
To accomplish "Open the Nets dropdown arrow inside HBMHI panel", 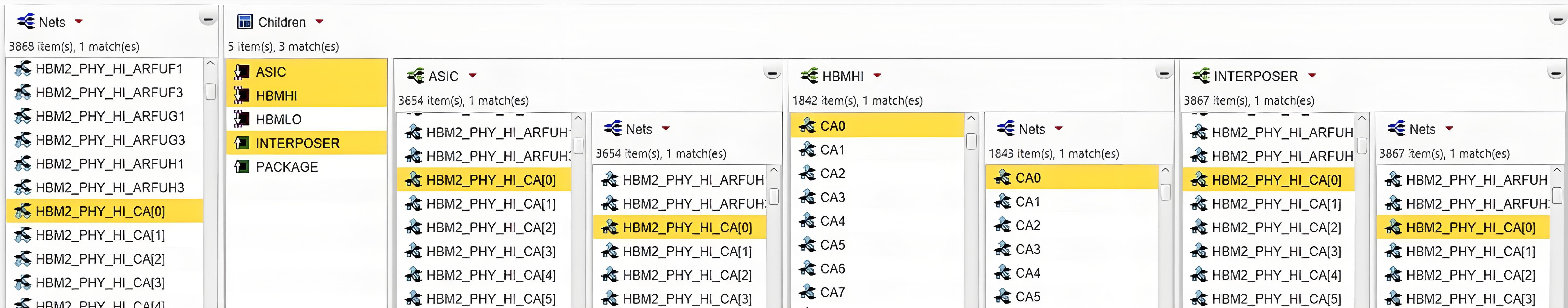I will [x=1058, y=129].
